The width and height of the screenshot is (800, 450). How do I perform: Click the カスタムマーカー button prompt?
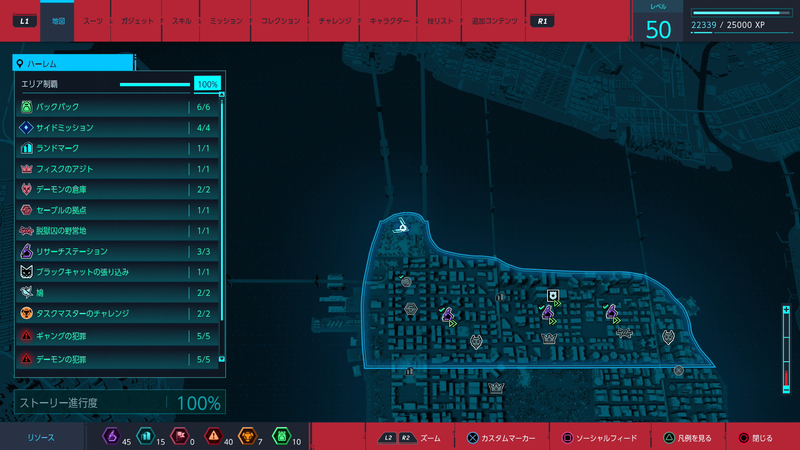501,438
